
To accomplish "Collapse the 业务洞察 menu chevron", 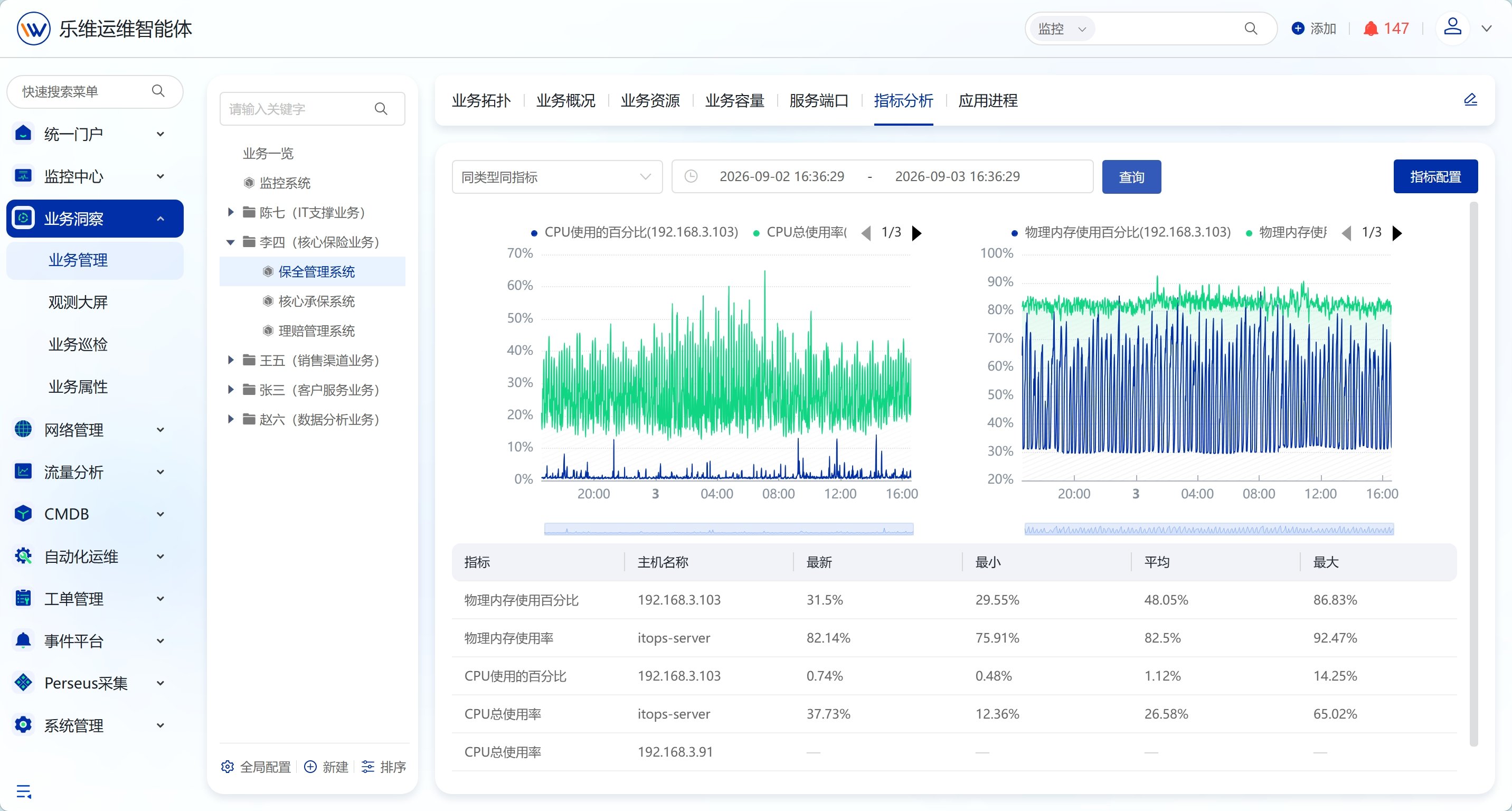I will [160, 218].
